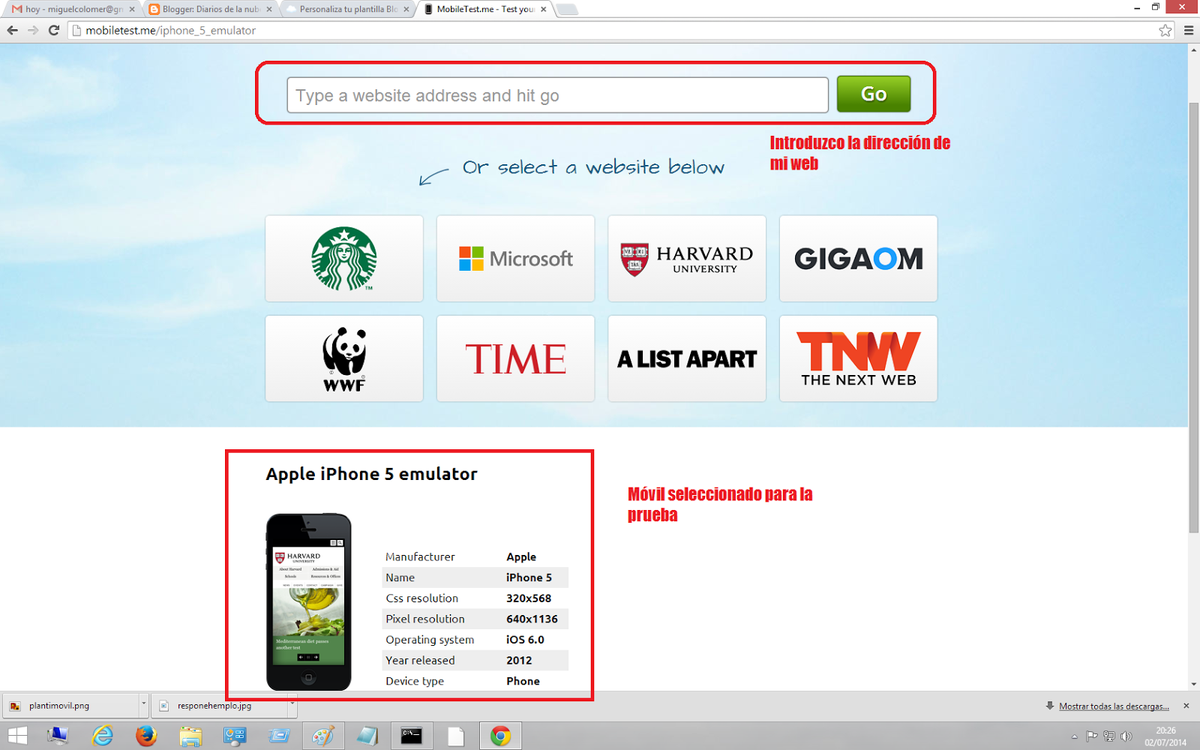Close the Personaliza tu plantilla tab
Image resolution: width=1200 pixels, height=750 pixels.
click(407, 9)
